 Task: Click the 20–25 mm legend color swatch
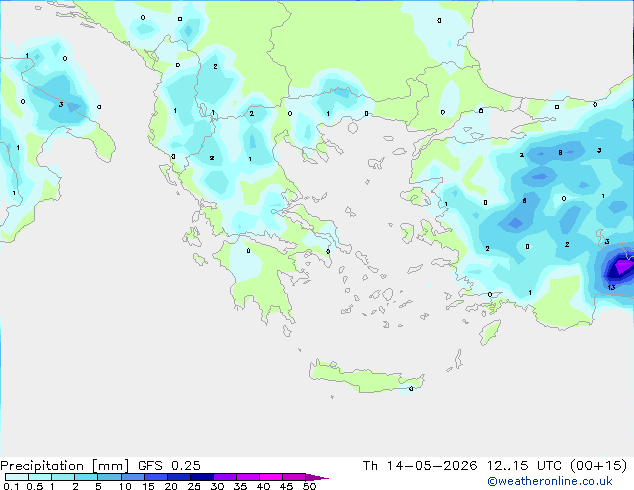[x=179, y=477]
